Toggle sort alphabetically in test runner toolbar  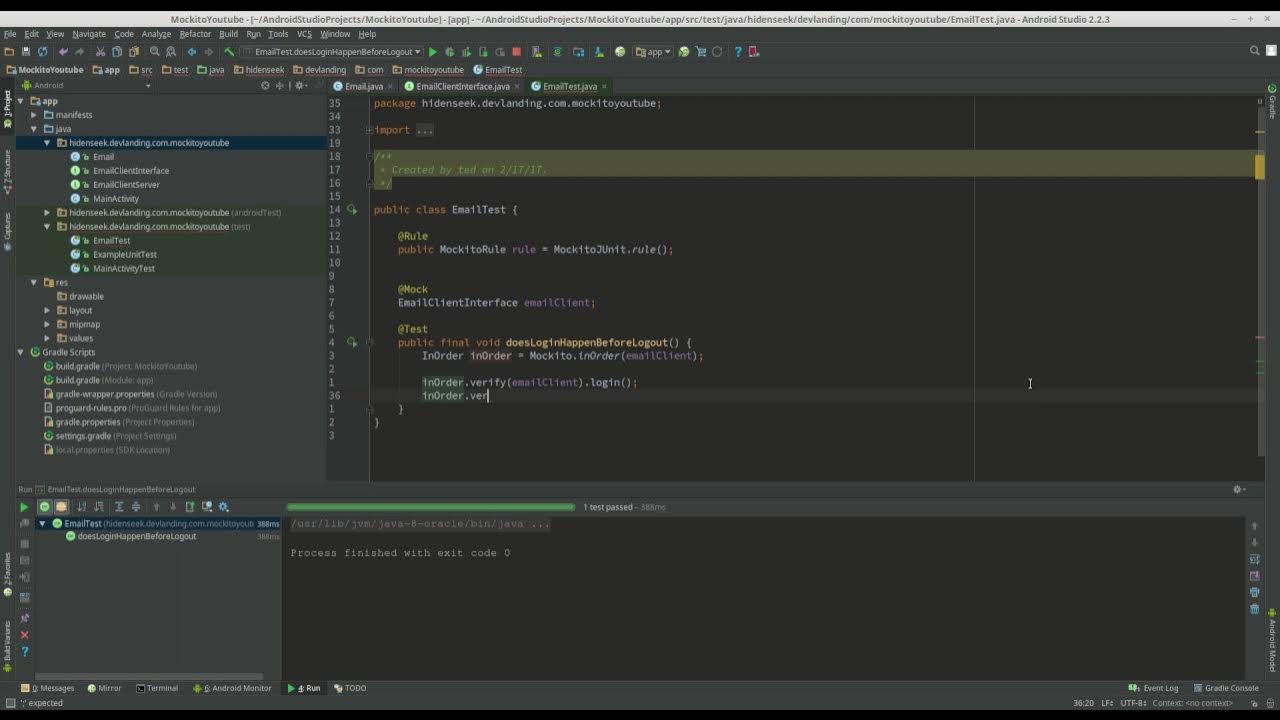click(x=82, y=507)
